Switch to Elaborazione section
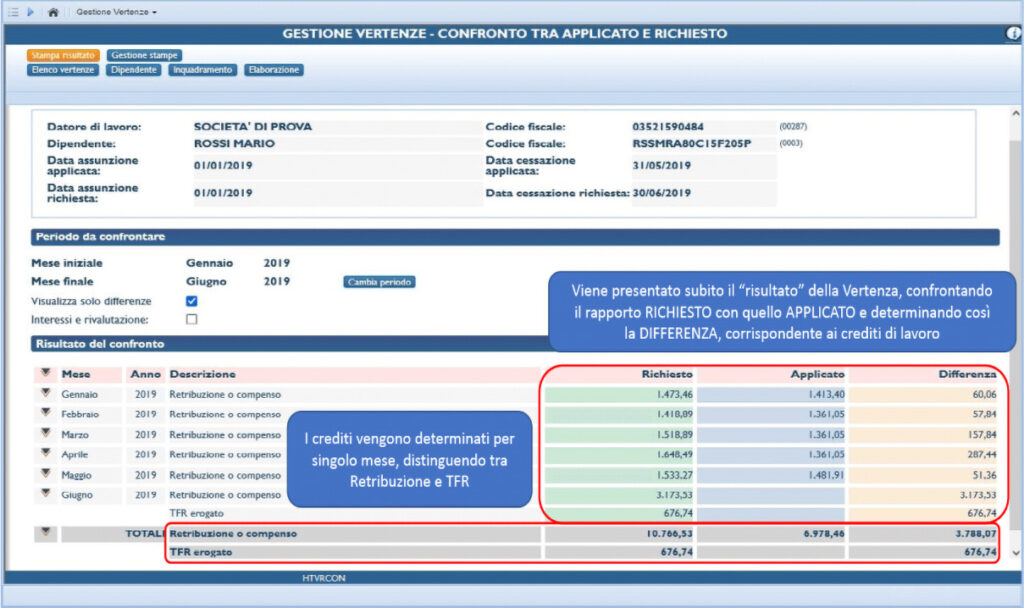The image size is (1024, 608). tap(274, 70)
